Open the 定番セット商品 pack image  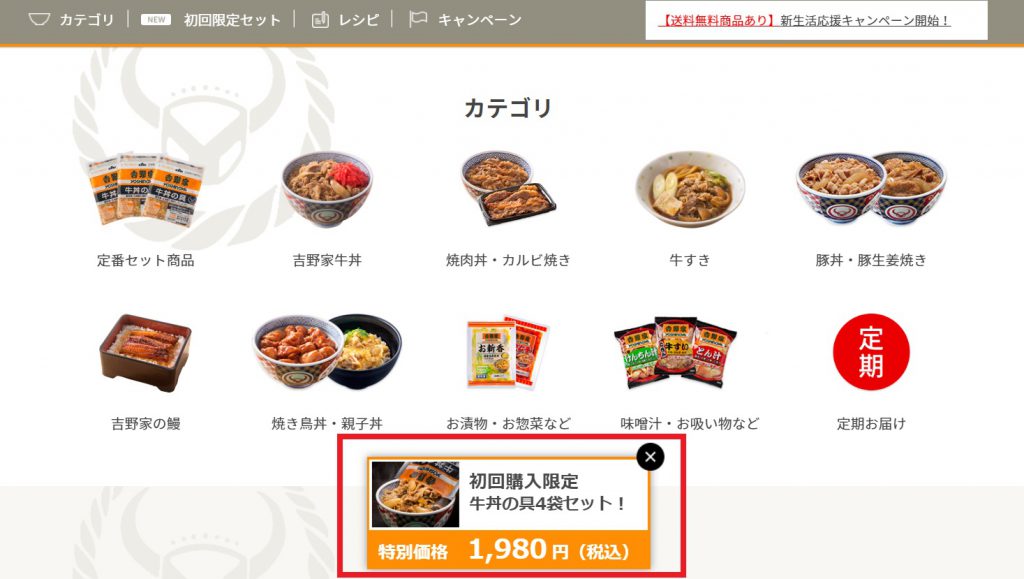(146, 190)
